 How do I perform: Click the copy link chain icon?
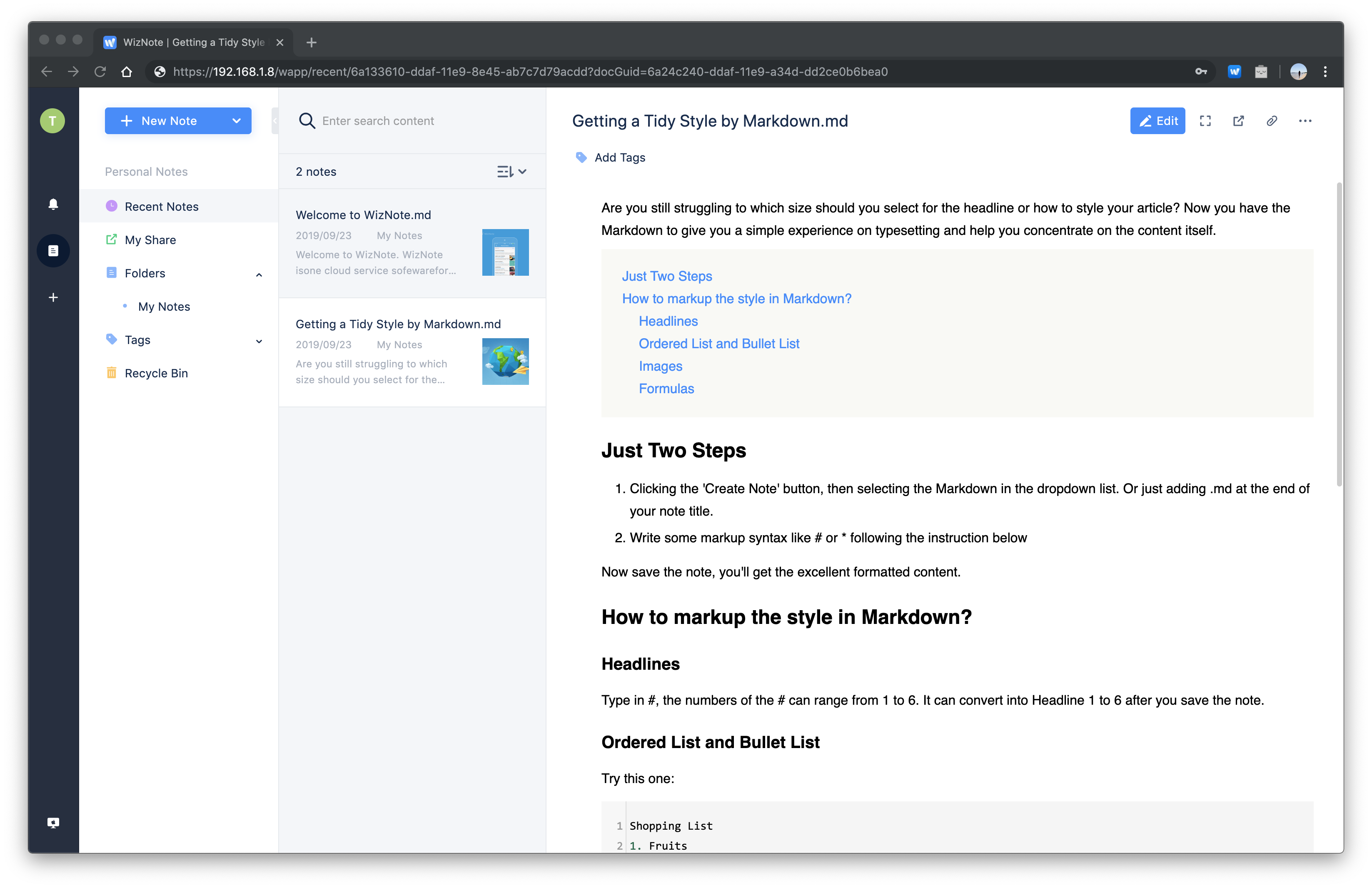click(1272, 121)
